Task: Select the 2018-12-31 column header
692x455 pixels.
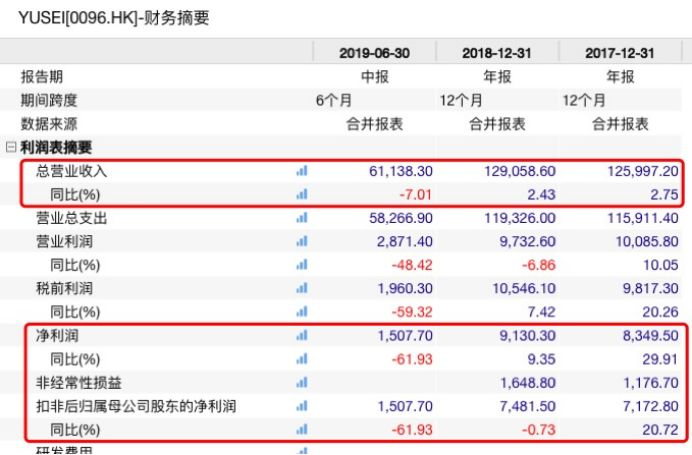Action: tap(497, 53)
